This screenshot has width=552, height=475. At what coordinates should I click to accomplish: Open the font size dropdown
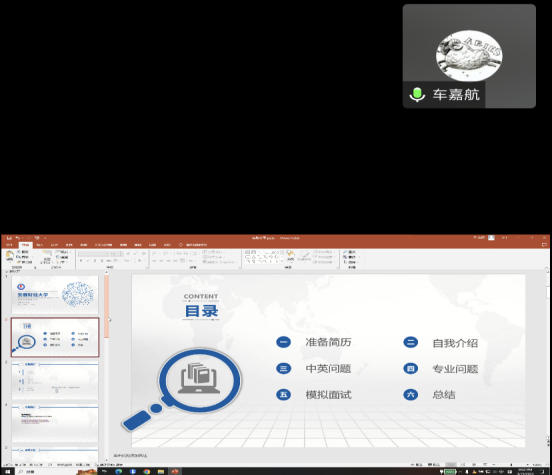click(x=116, y=254)
